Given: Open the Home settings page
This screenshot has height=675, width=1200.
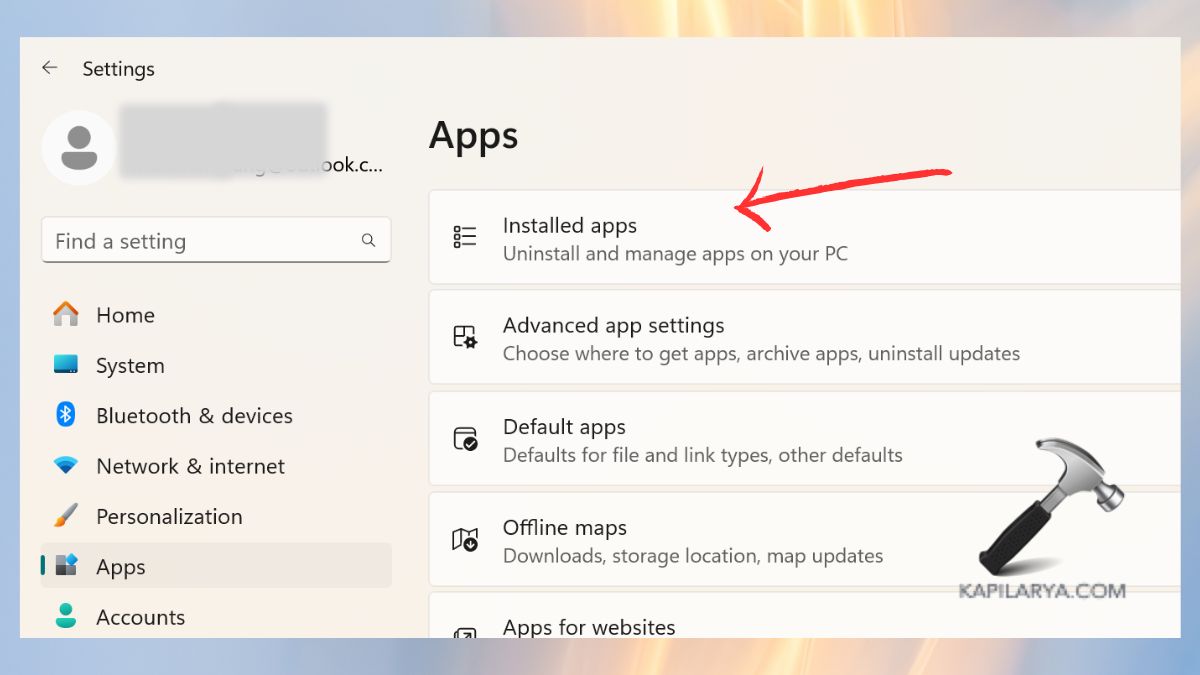Looking at the screenshot, I should tap(216, 315).
